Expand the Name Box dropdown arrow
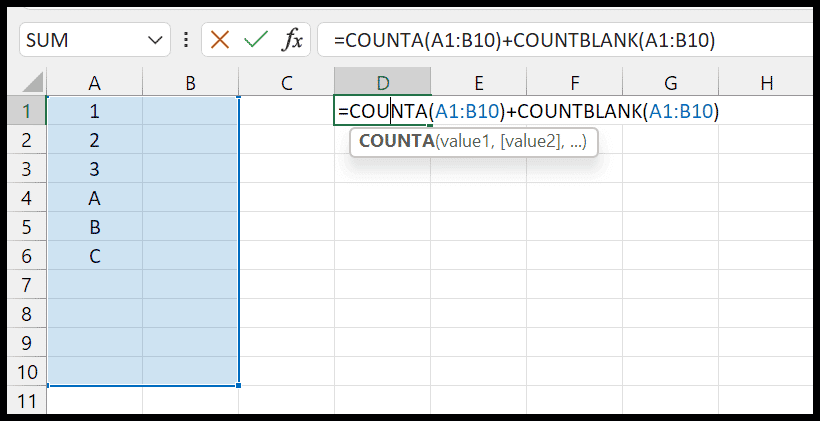 [155, 40]
